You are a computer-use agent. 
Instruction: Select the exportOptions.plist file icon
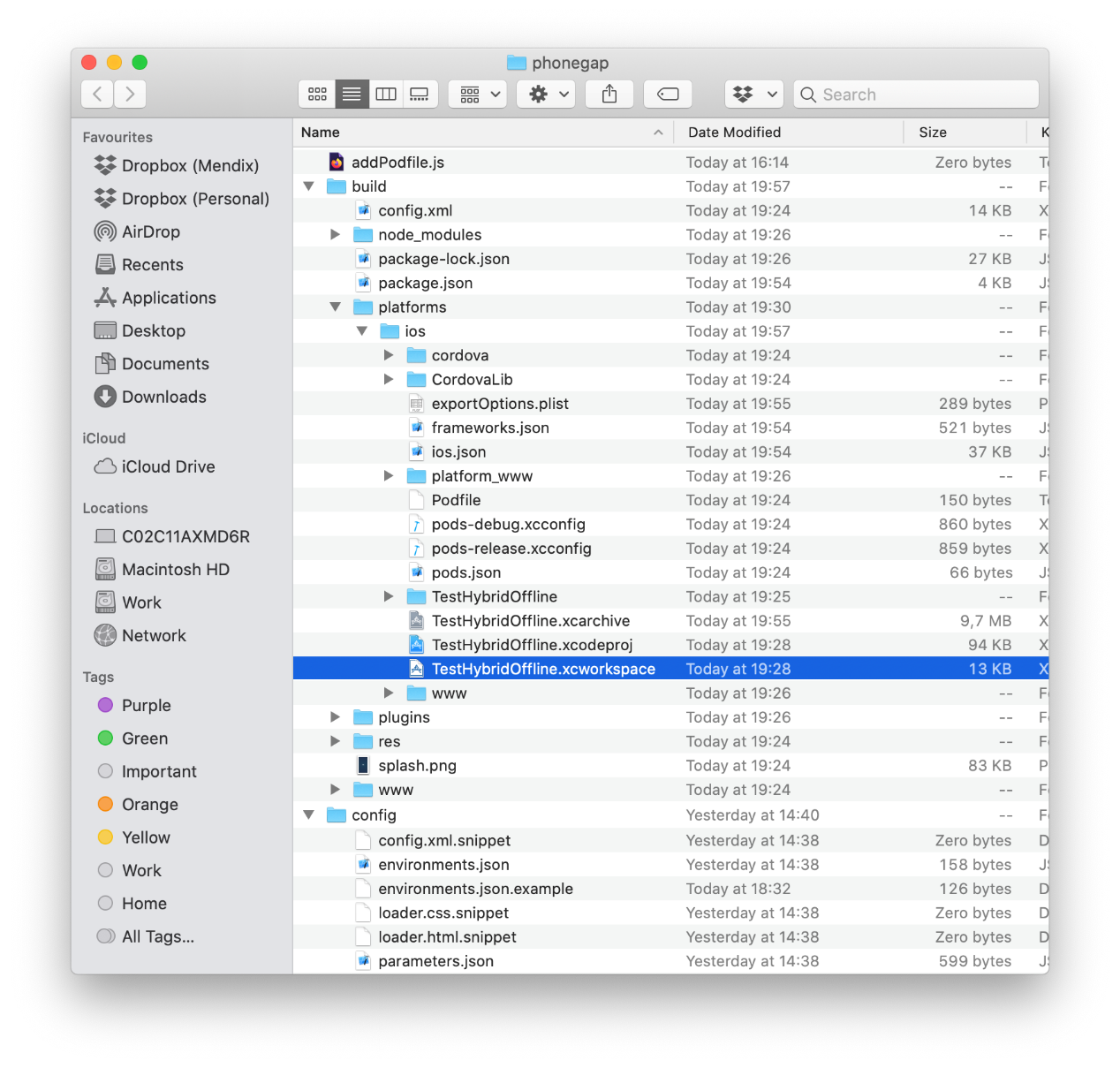click(x=416, y=404)
